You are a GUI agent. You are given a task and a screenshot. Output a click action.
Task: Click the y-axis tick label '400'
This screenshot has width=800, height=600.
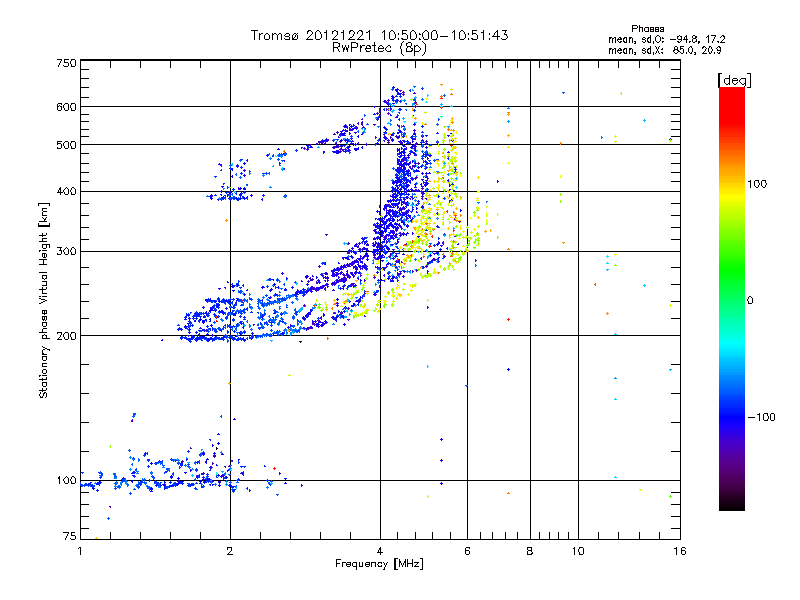coord(66,191)
